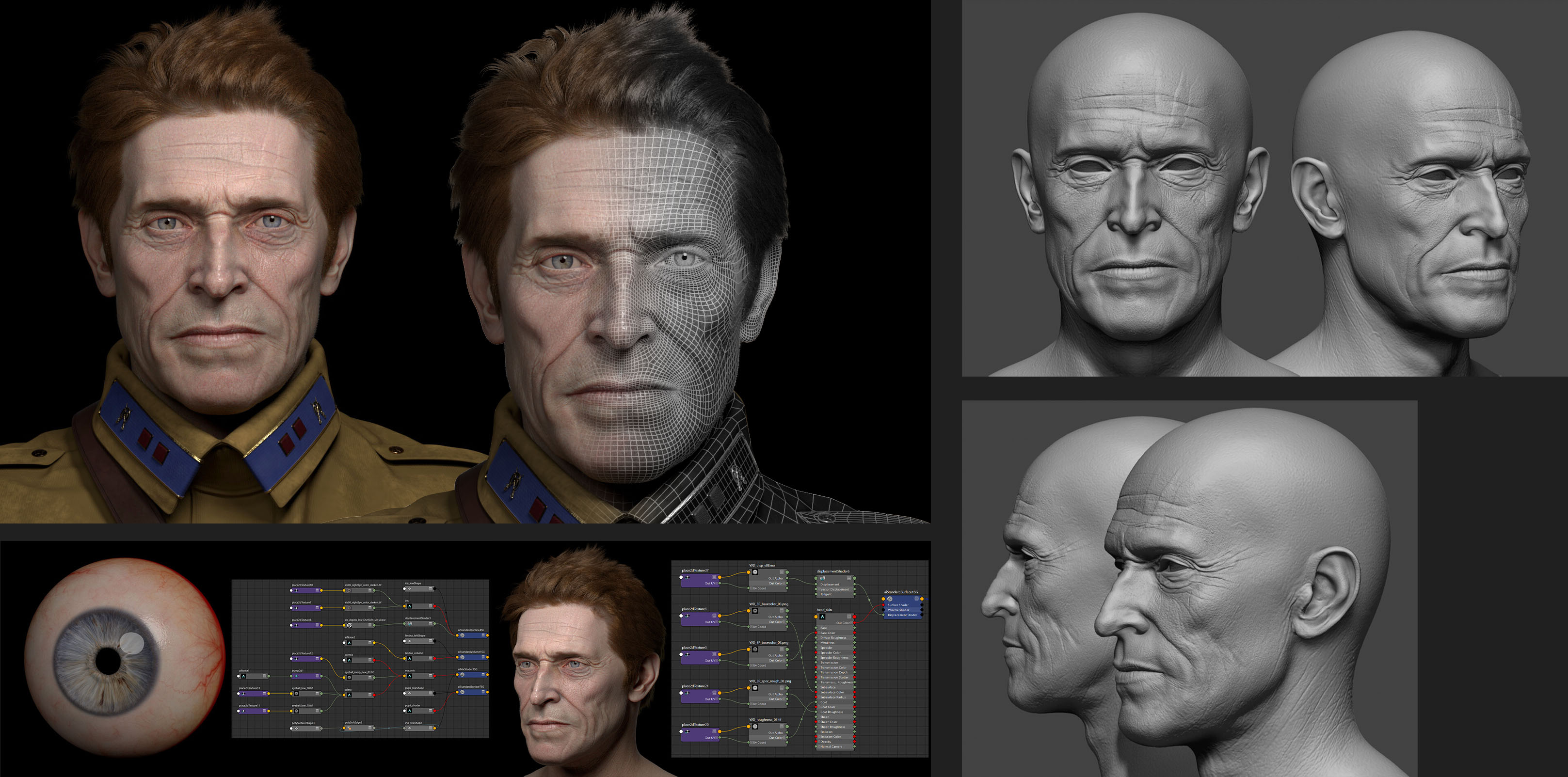Image resolution: width=1568 pixels, height=777 pixels.
Task: Expand Uv Coord on WD_disp_v08.exr node
Action: click(x=752, y=588)
